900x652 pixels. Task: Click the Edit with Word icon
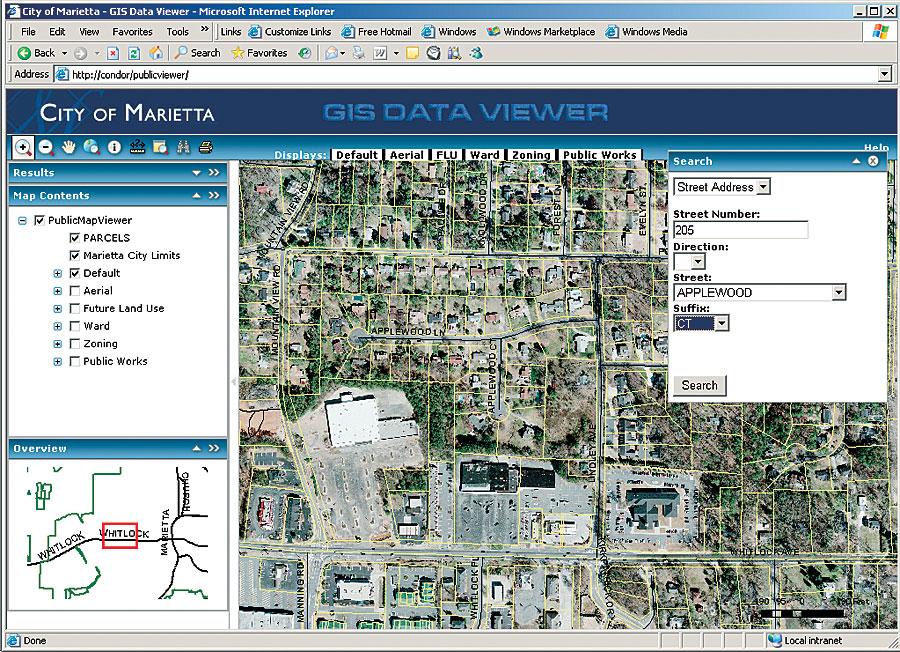point(380,53)
